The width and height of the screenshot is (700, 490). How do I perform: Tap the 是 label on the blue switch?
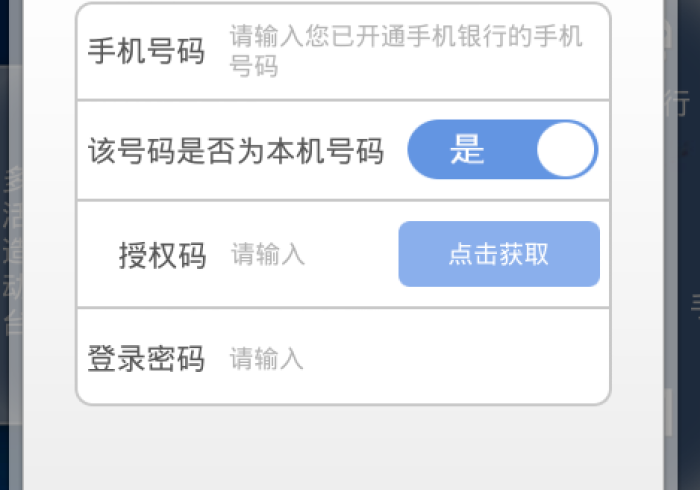(x=467, y=150)
